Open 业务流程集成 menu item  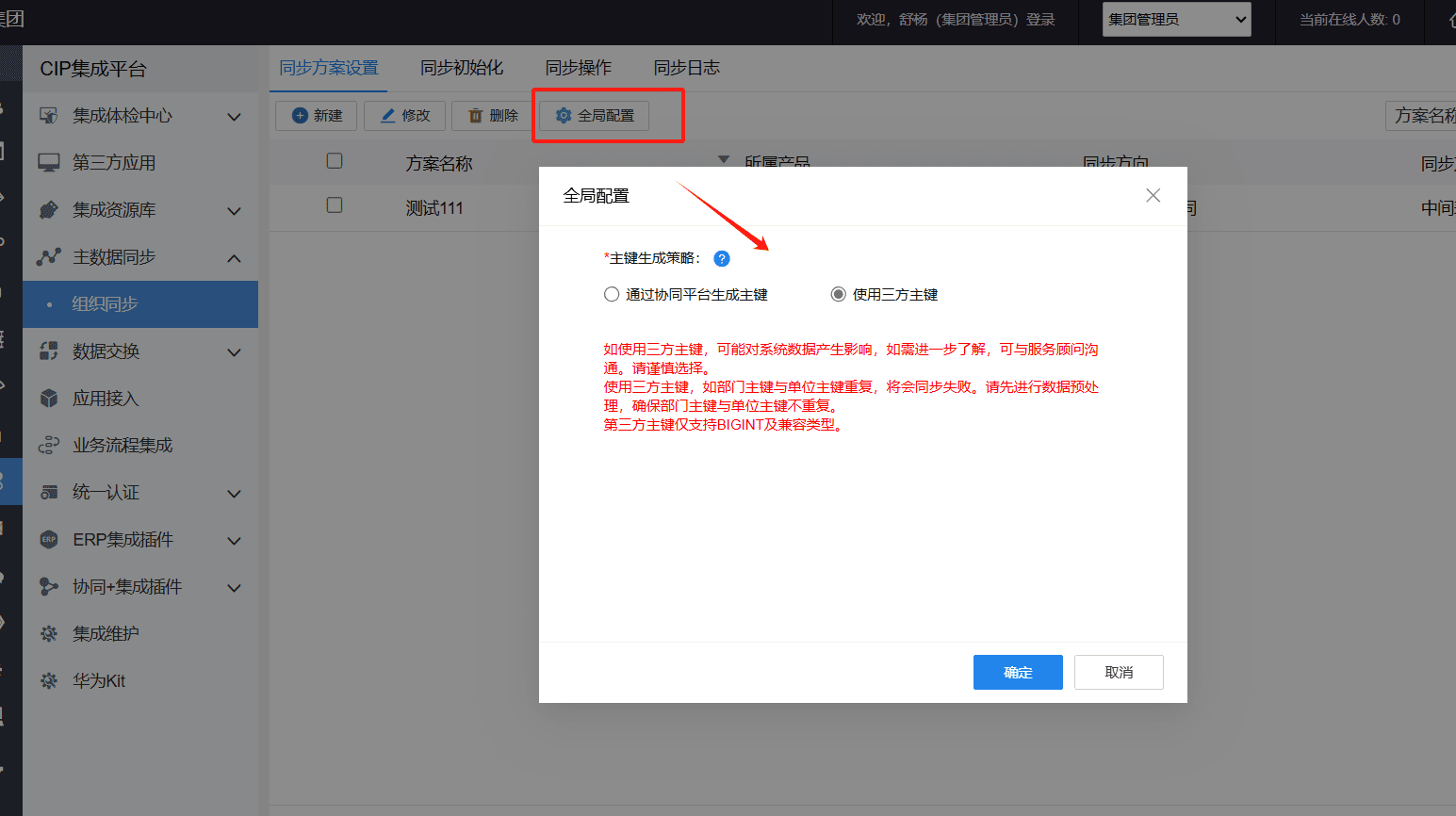coord(140,446)
